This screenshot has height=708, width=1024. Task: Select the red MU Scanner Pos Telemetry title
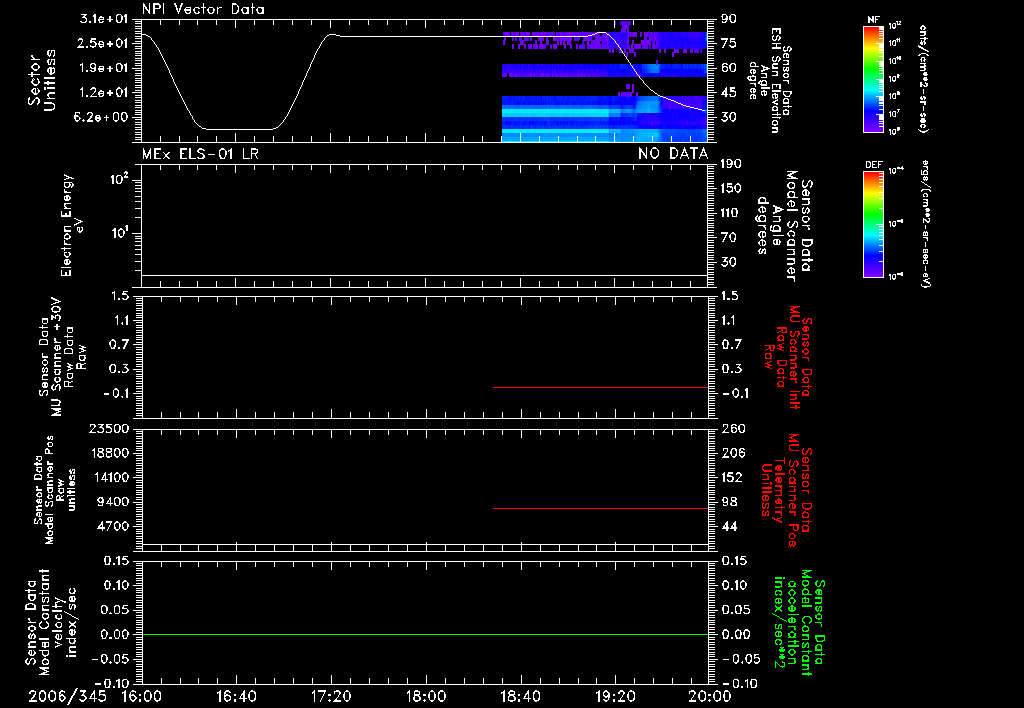tap(788, 490)
